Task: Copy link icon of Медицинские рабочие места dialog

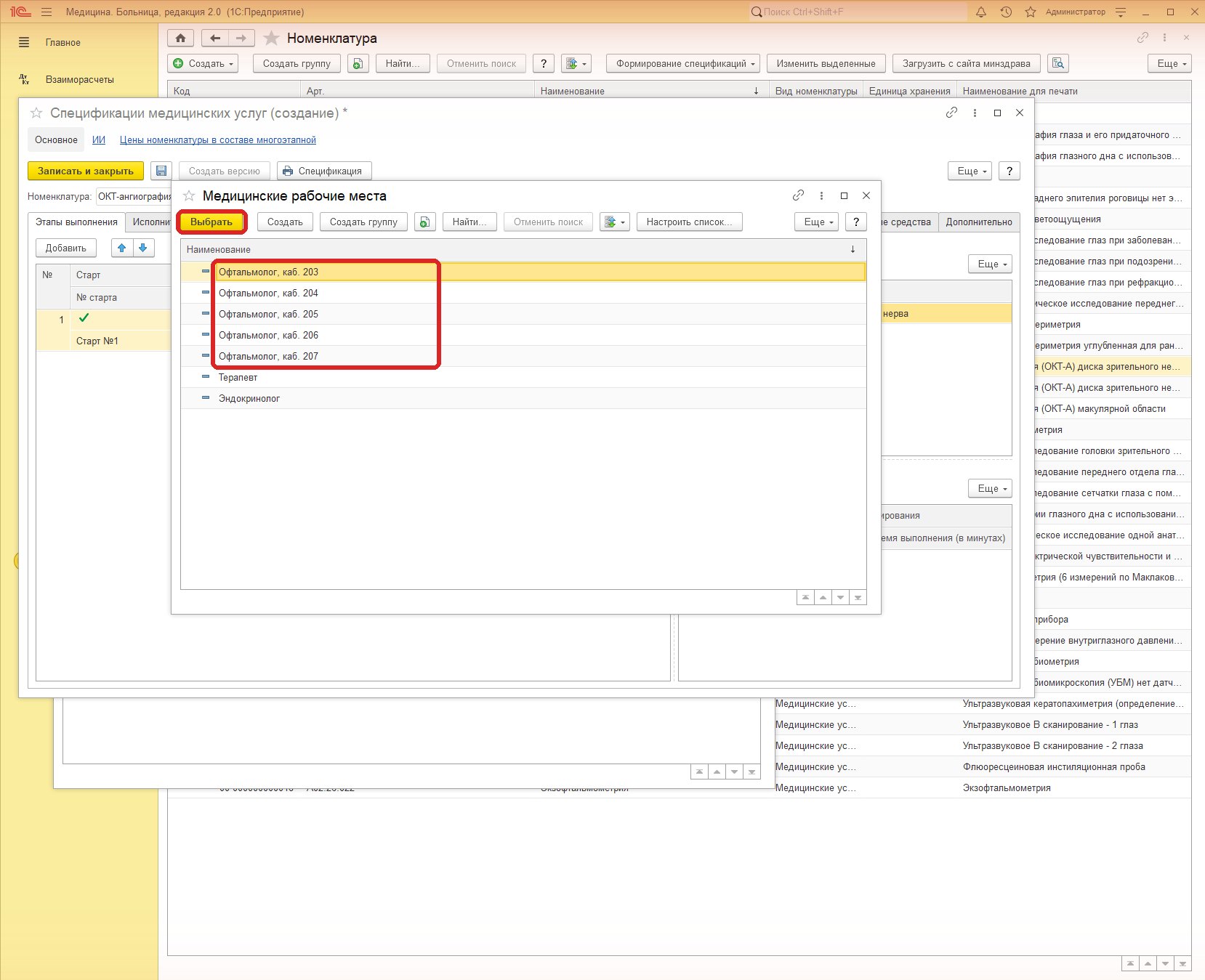Action: coord(798,195)
